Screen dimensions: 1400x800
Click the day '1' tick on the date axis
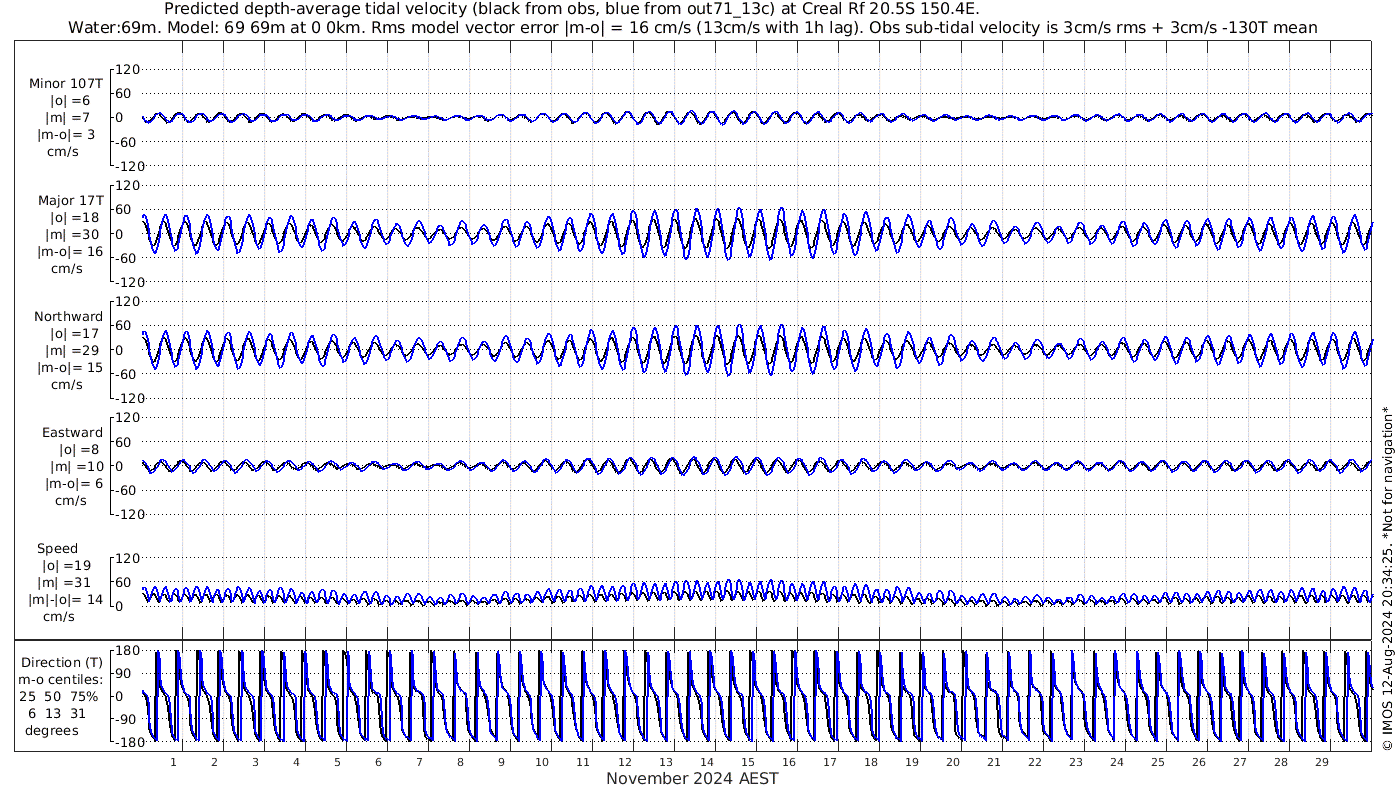pos(174,762)
